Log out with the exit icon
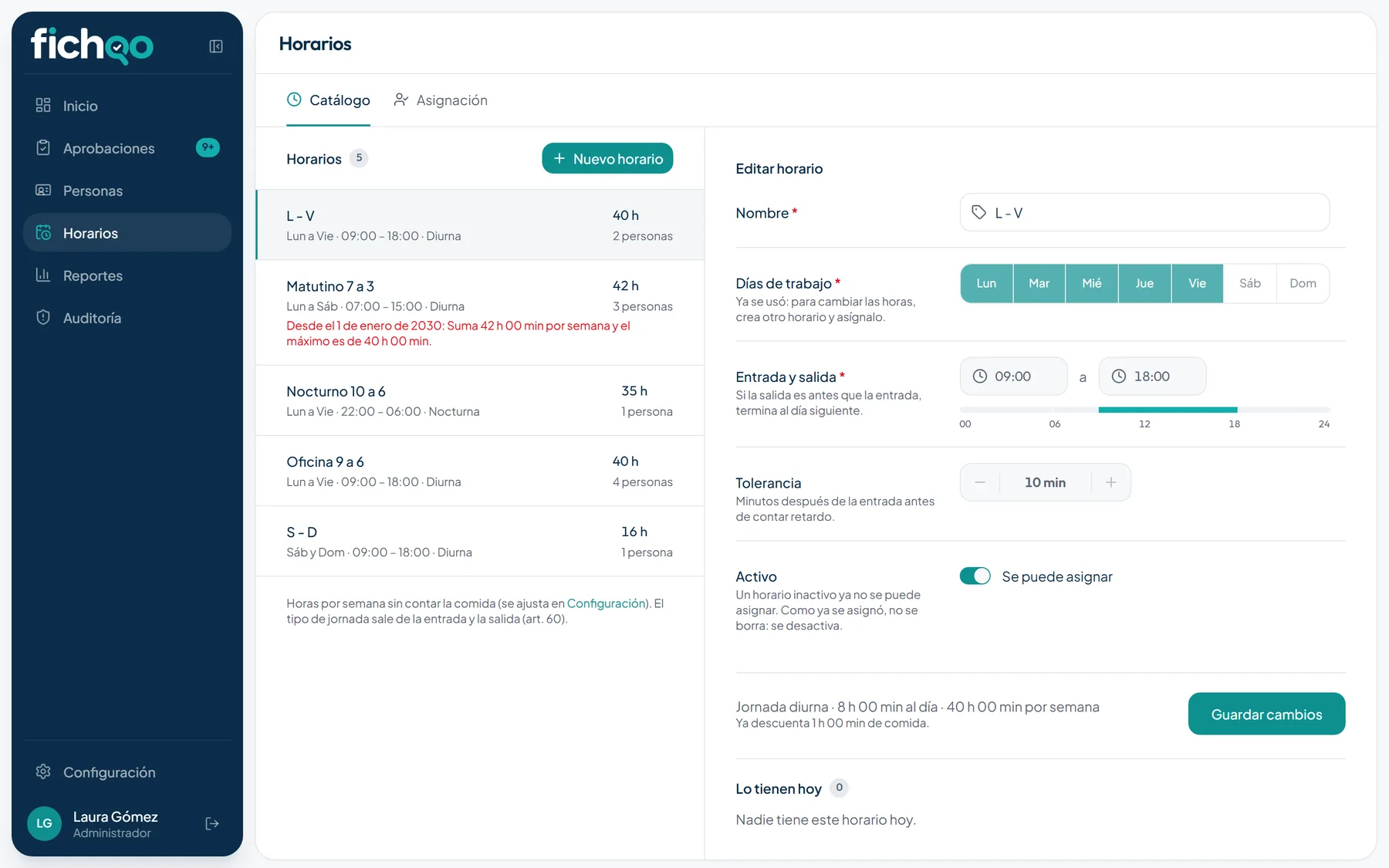Screen dimensions: 1389x868 click(212, 824)
